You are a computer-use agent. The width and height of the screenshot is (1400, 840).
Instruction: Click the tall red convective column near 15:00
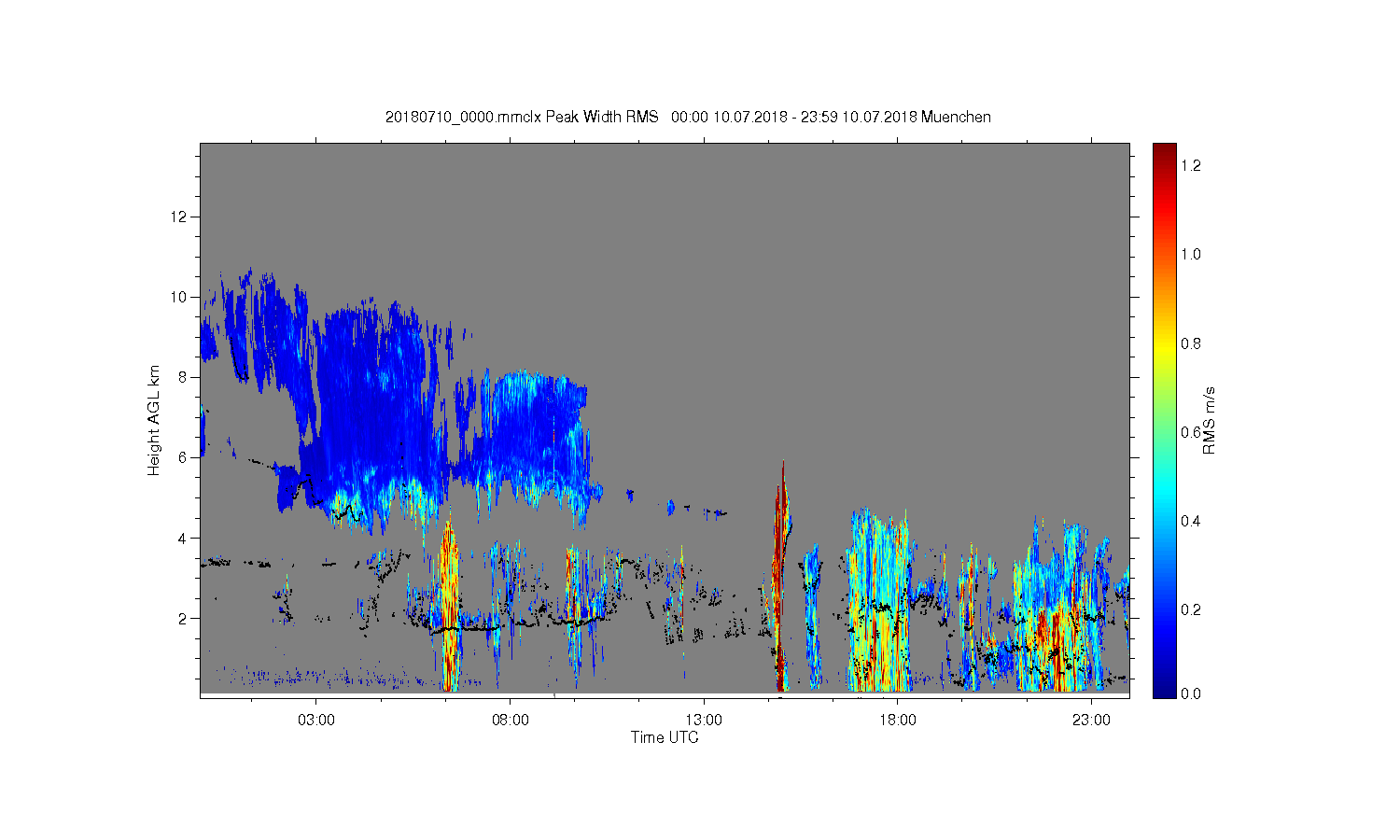tap(779, 579)
